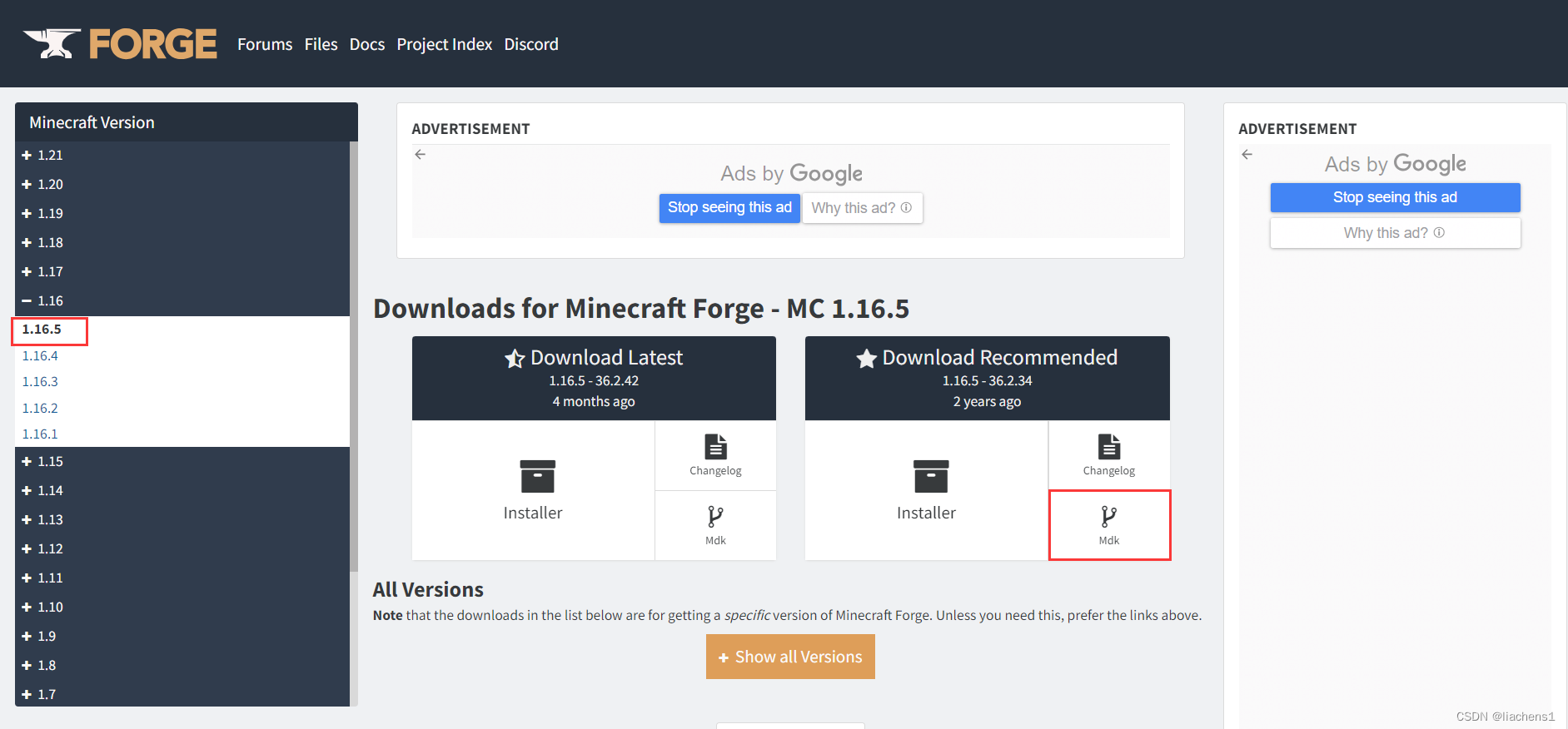Click the sidebar version list scrollbar

pos(354,358)
